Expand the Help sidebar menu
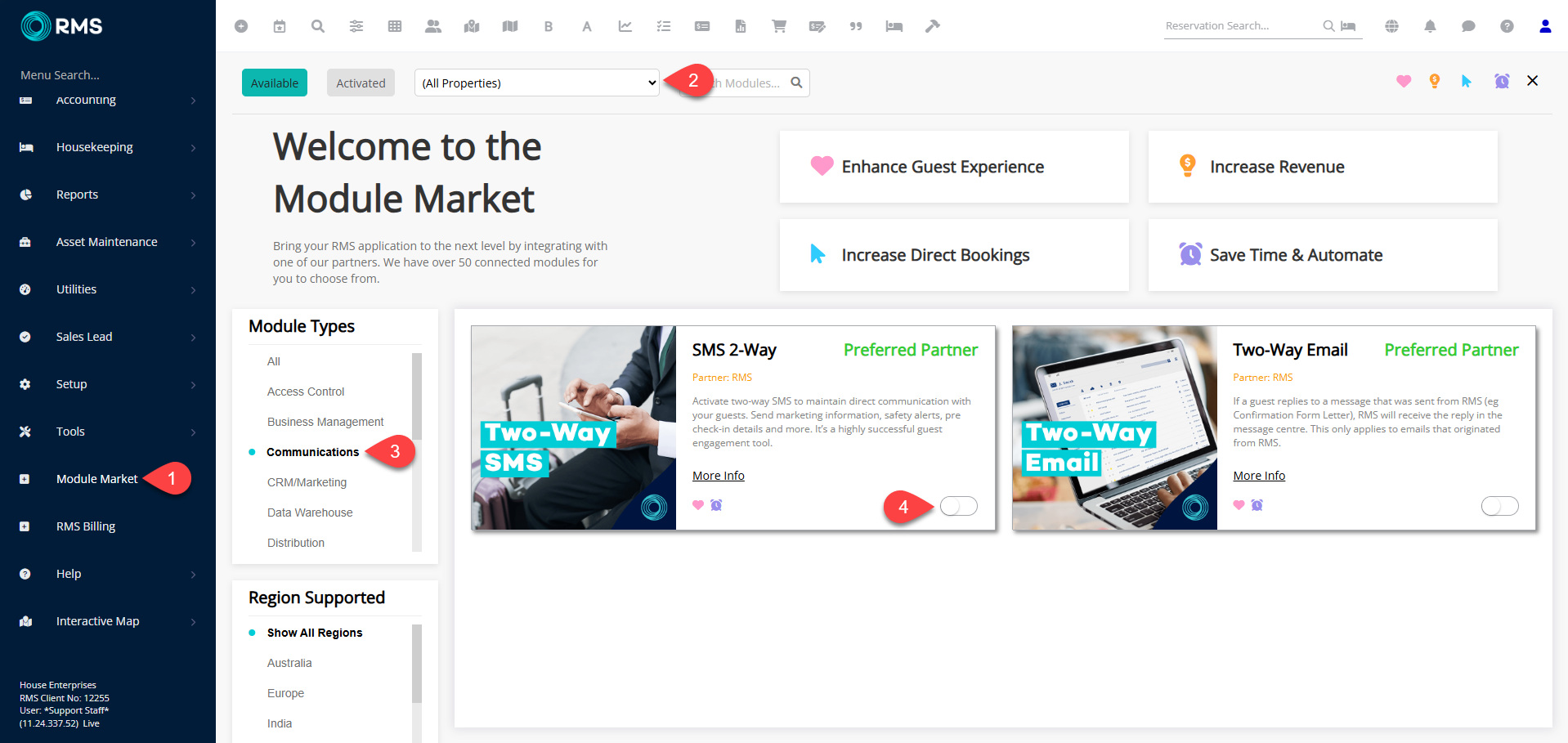The width and height of the screenshot is (1568, 743). (x=108, y=574)
